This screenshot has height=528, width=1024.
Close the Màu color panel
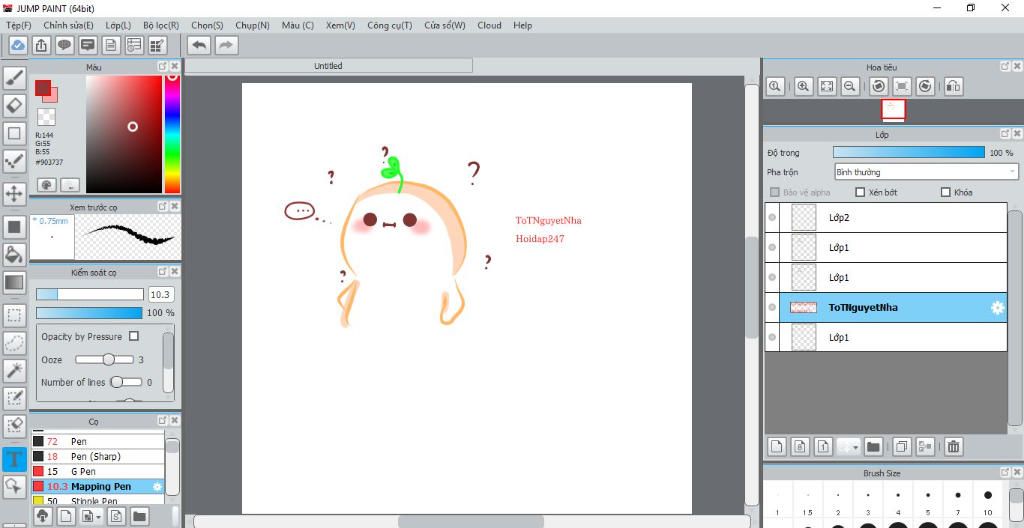pos(175,67)
